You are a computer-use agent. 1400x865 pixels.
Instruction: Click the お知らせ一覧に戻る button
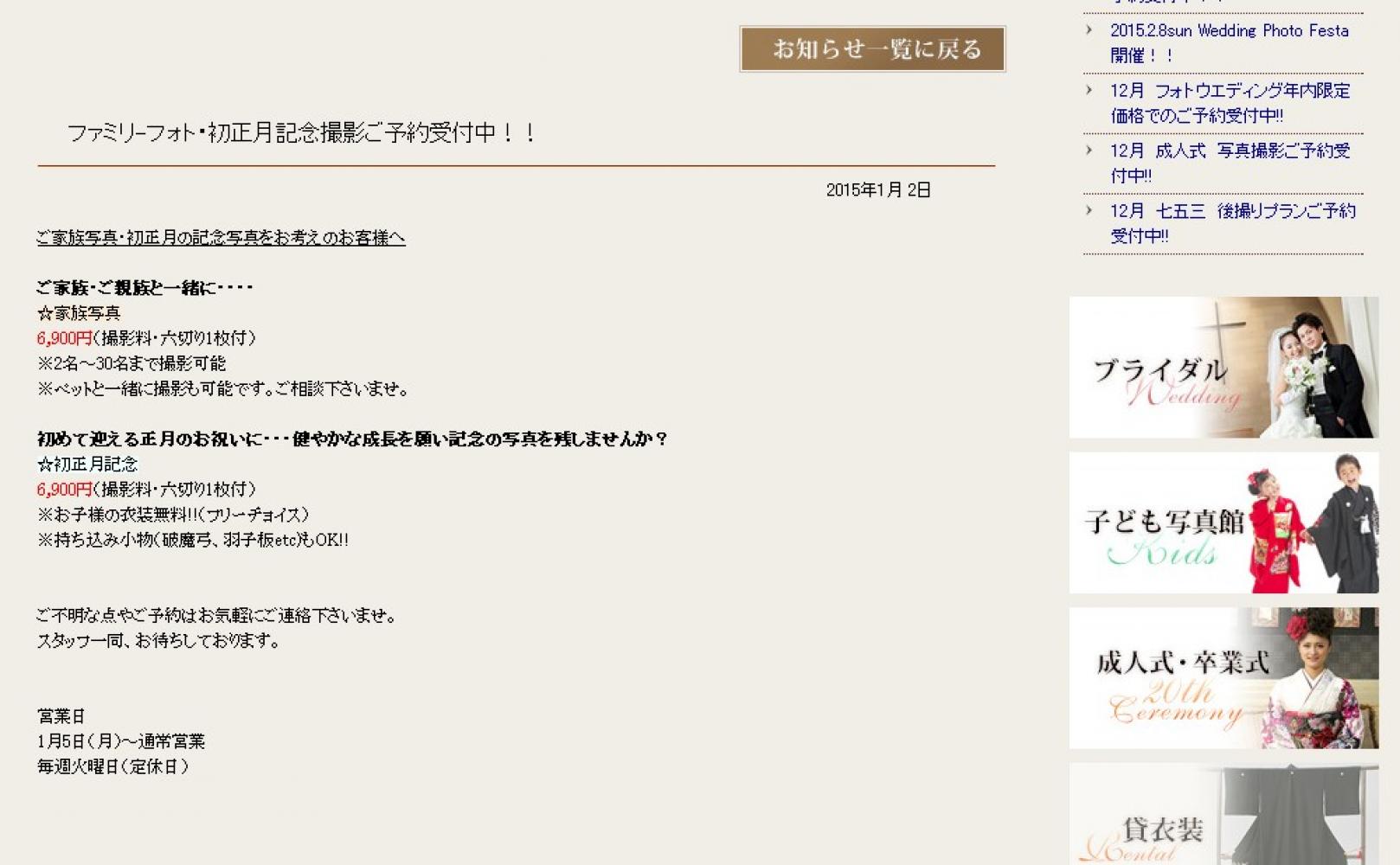point(872,49)
